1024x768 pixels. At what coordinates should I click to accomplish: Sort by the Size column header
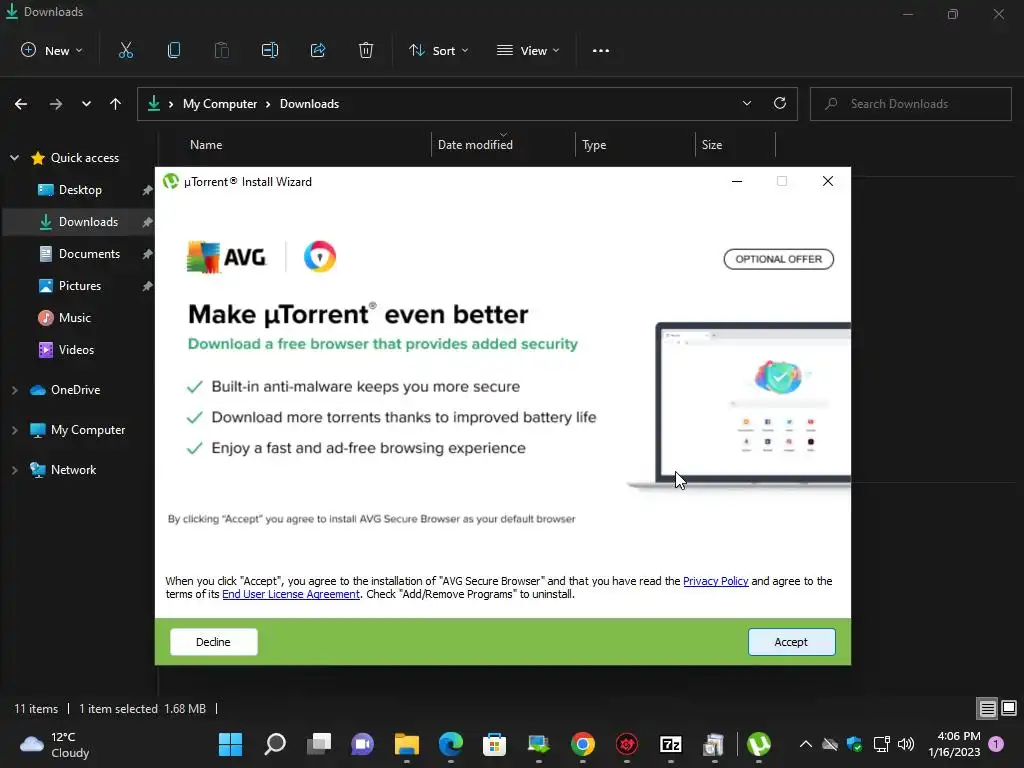pyautogui.click(x=712, y=145)
